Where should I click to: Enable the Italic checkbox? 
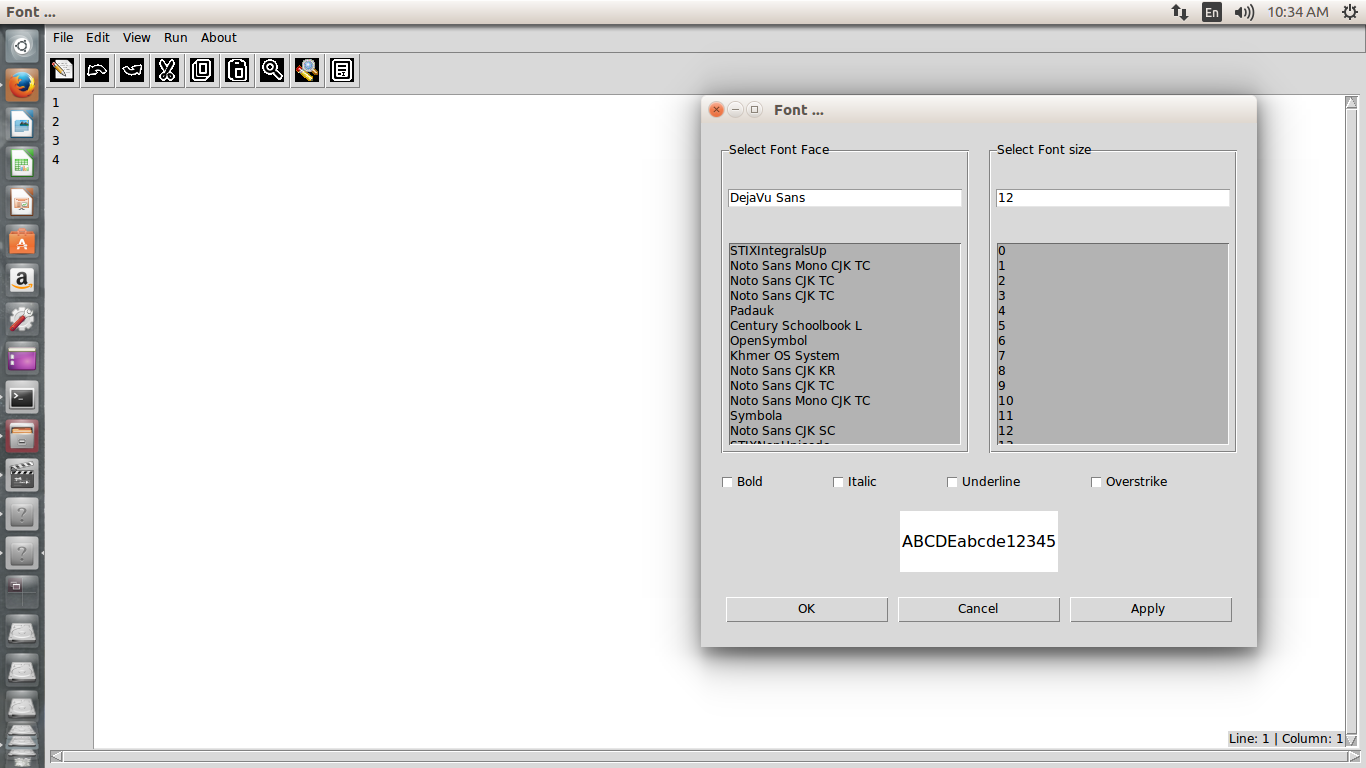(838, 482)
